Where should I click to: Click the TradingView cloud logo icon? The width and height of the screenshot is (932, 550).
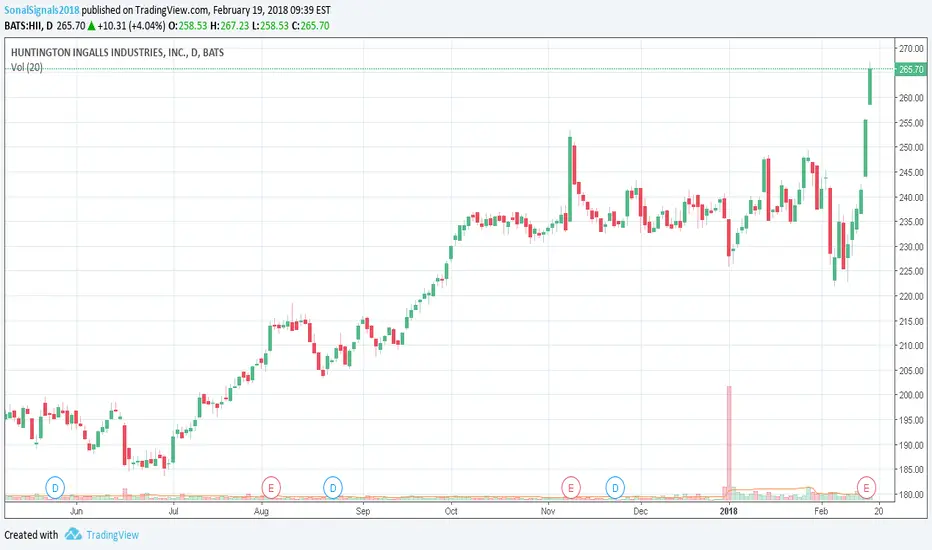[x=73, y=534]
